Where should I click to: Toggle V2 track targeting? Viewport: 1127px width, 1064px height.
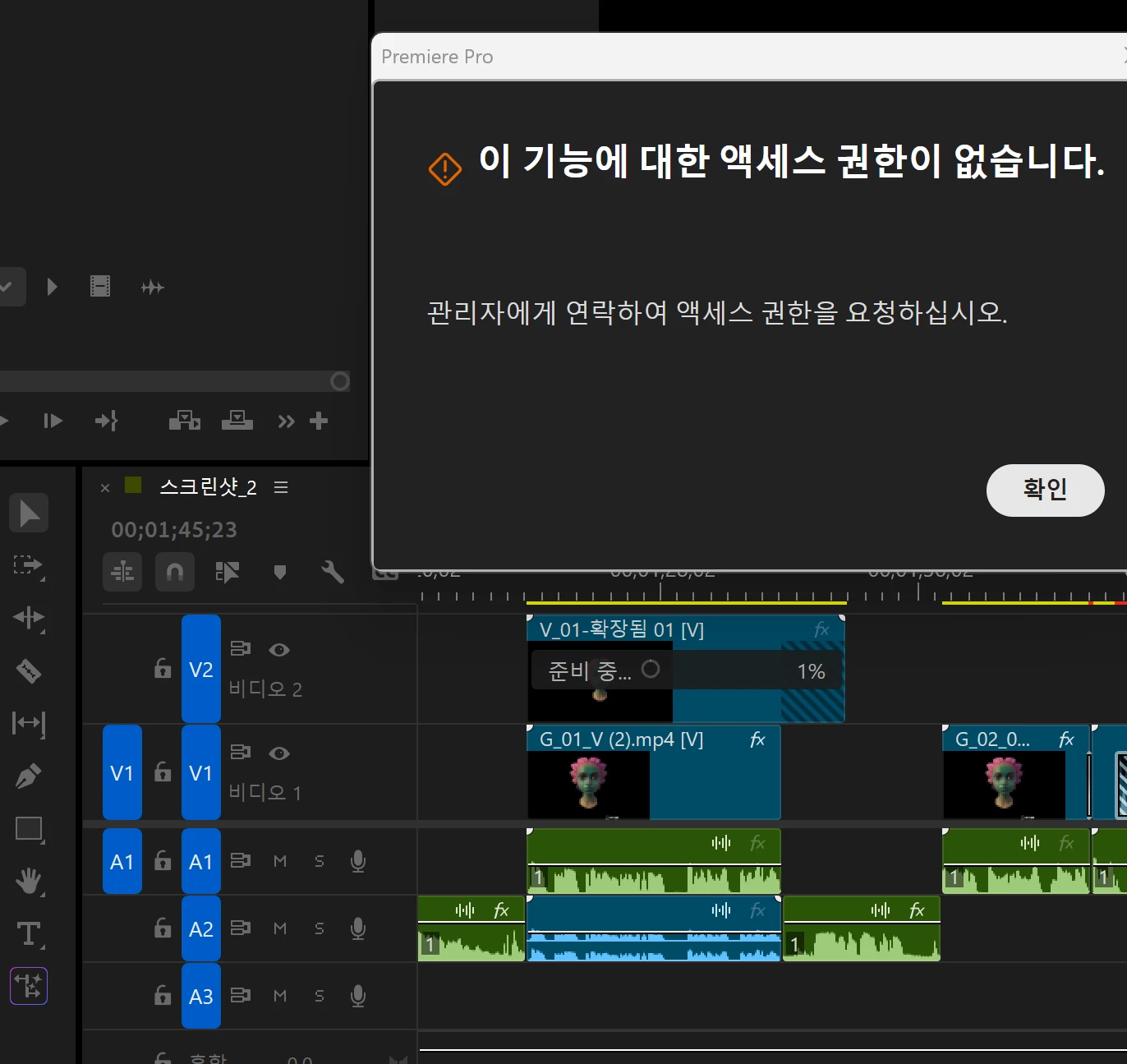[201, 669]
